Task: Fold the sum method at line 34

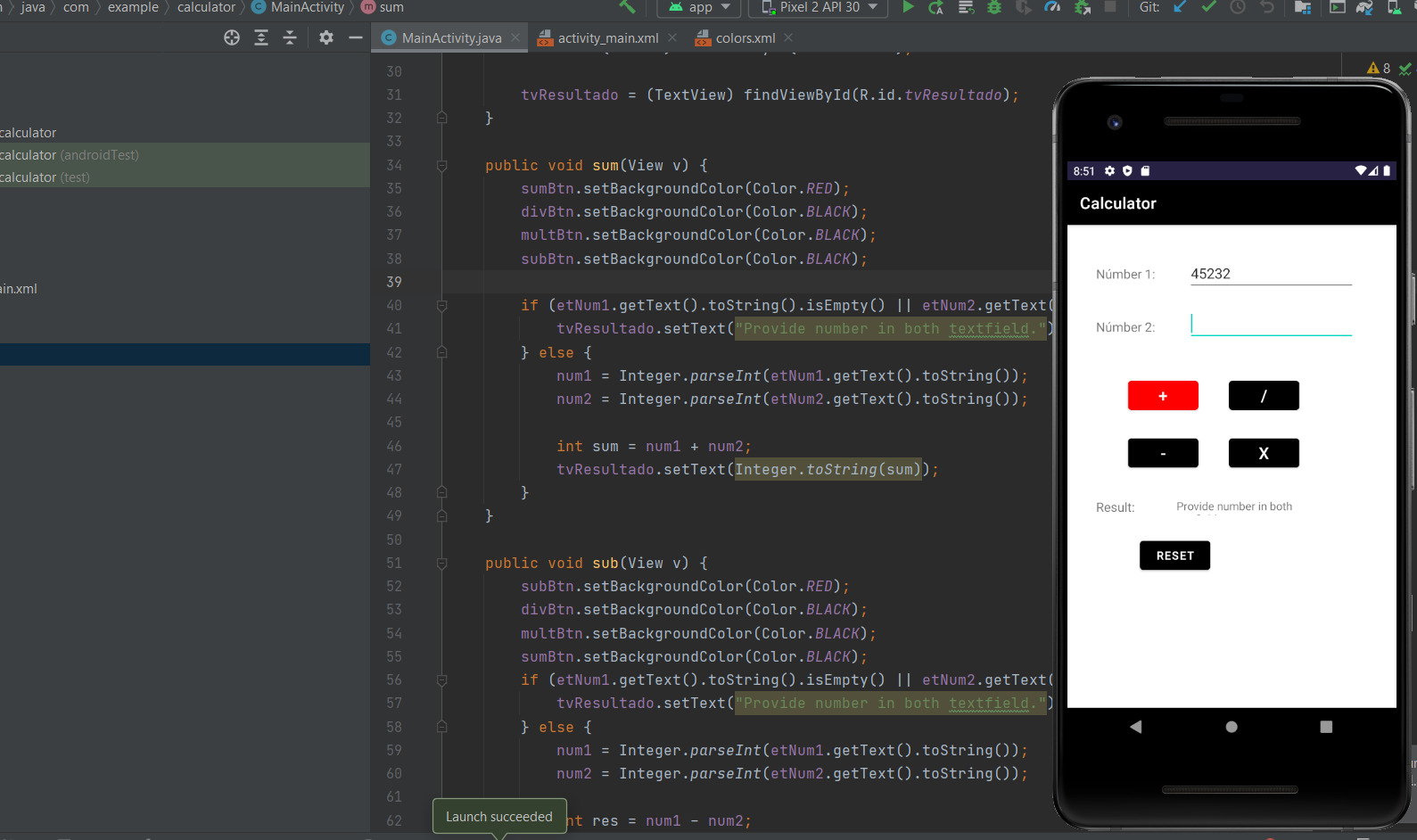Action: click(x=441, y=165)
